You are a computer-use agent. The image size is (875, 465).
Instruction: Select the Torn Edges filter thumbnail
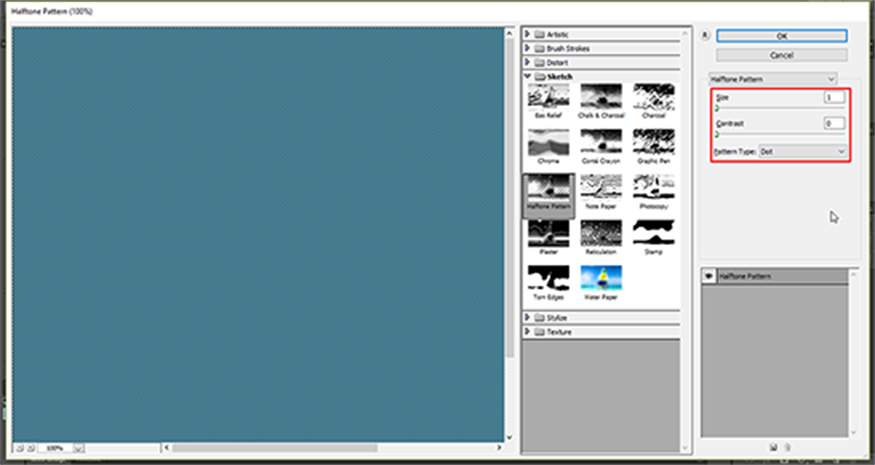[549, 278]
